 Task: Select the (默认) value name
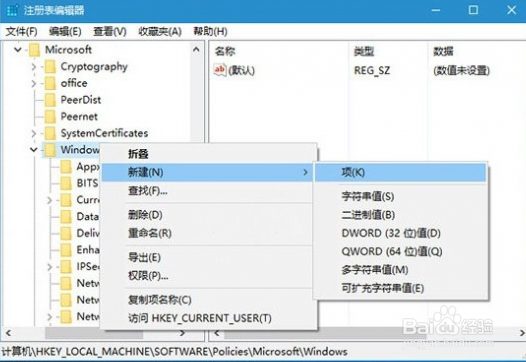(242, 70)
